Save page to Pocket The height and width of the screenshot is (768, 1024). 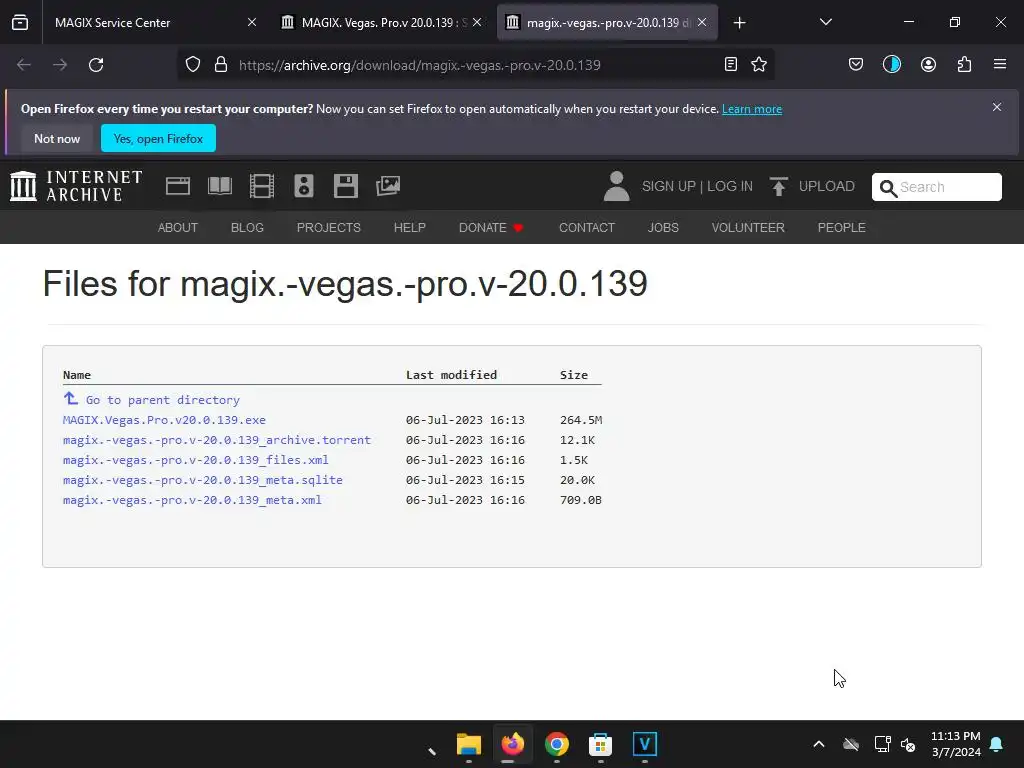click(856, 64)
